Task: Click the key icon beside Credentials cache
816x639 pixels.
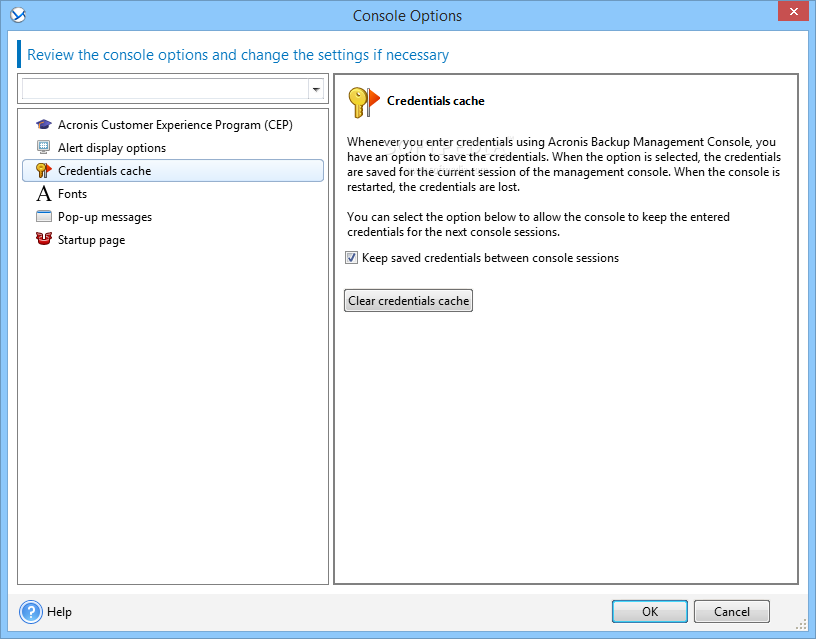Action: pyautogui.click(x=44, y=171)
